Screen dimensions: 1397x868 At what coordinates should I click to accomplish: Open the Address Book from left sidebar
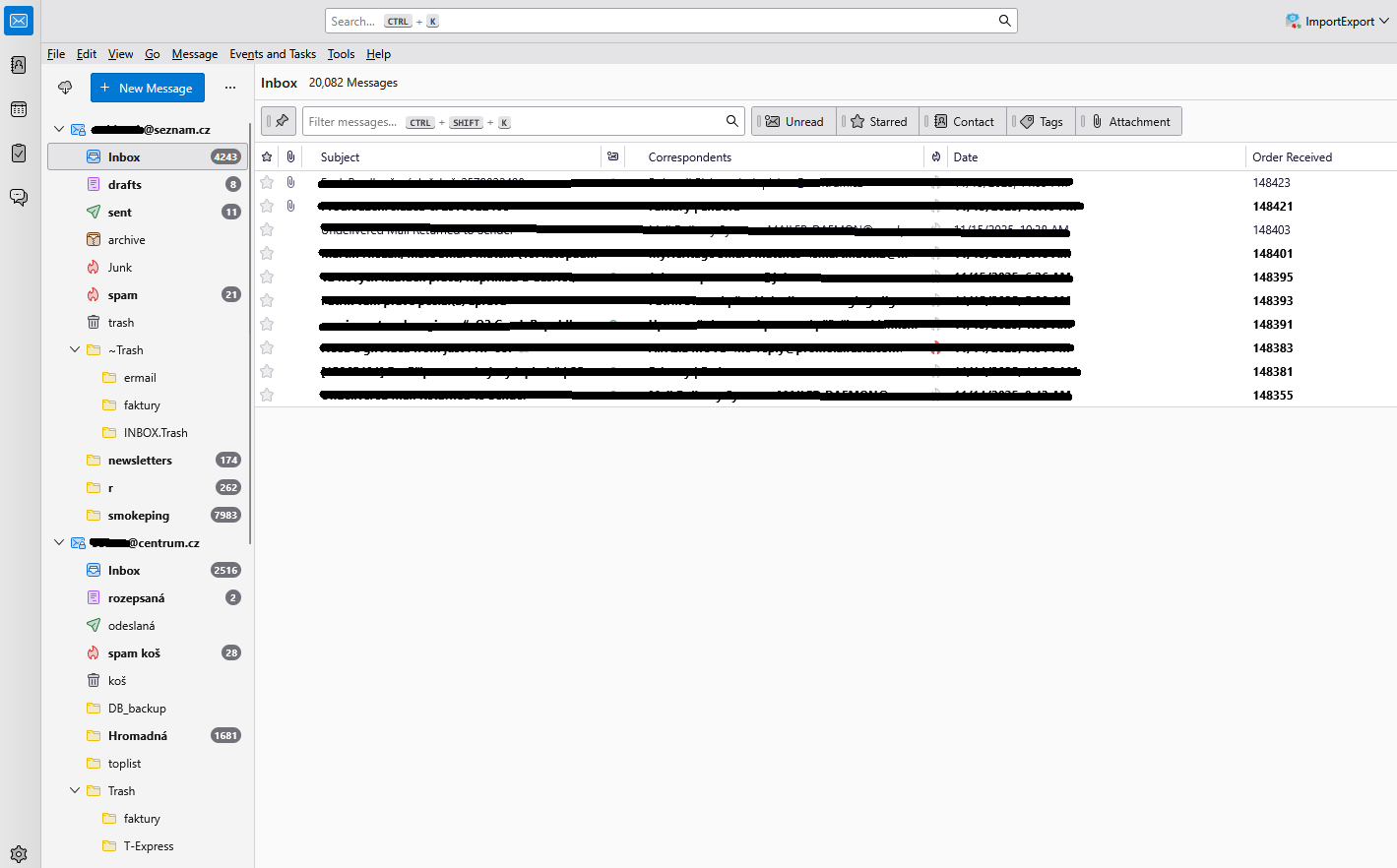(x=19, y=65)
